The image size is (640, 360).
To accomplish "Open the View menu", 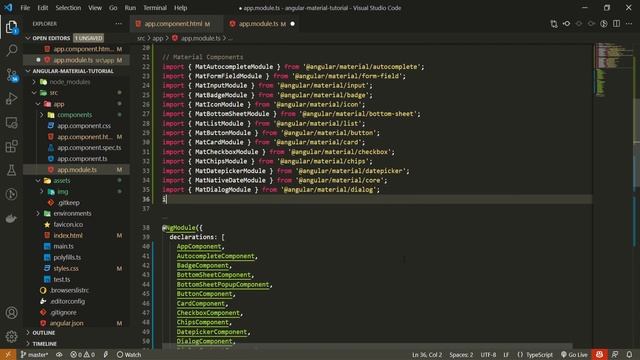I will (x=95, y=8).
